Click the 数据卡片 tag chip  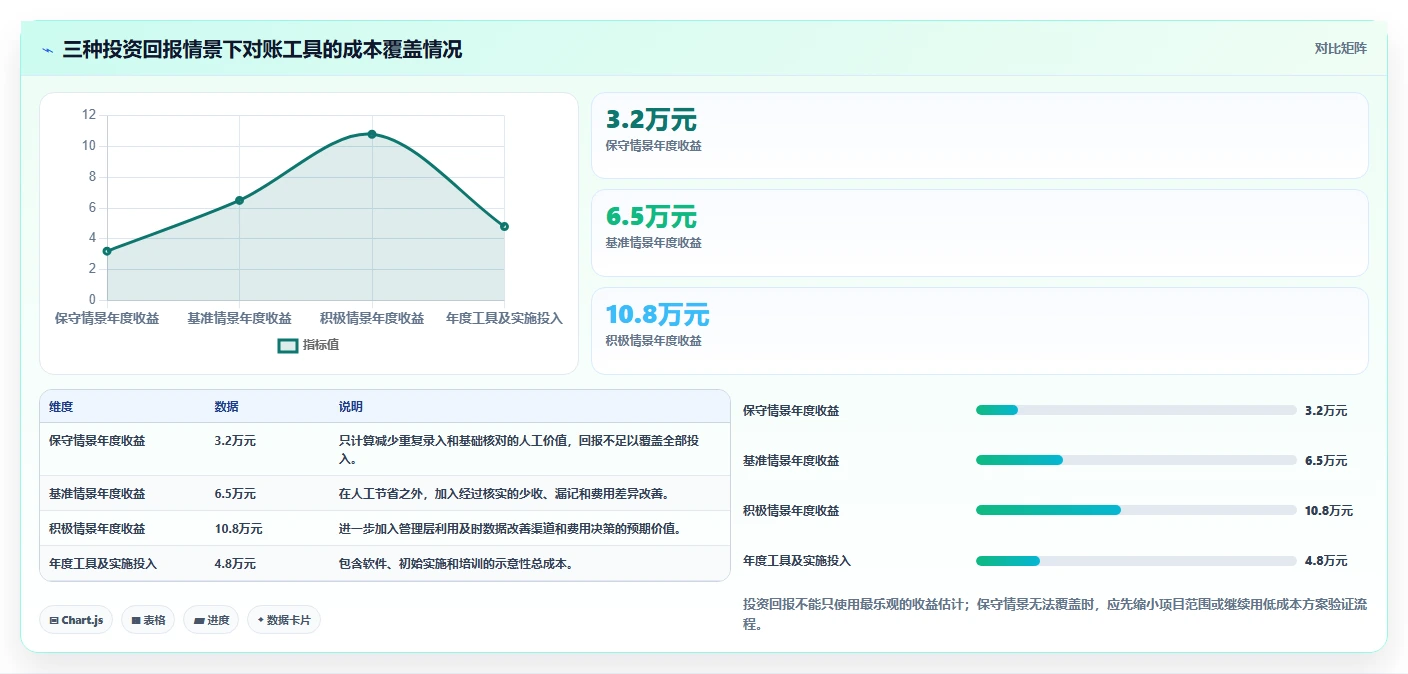coord(284,620)
